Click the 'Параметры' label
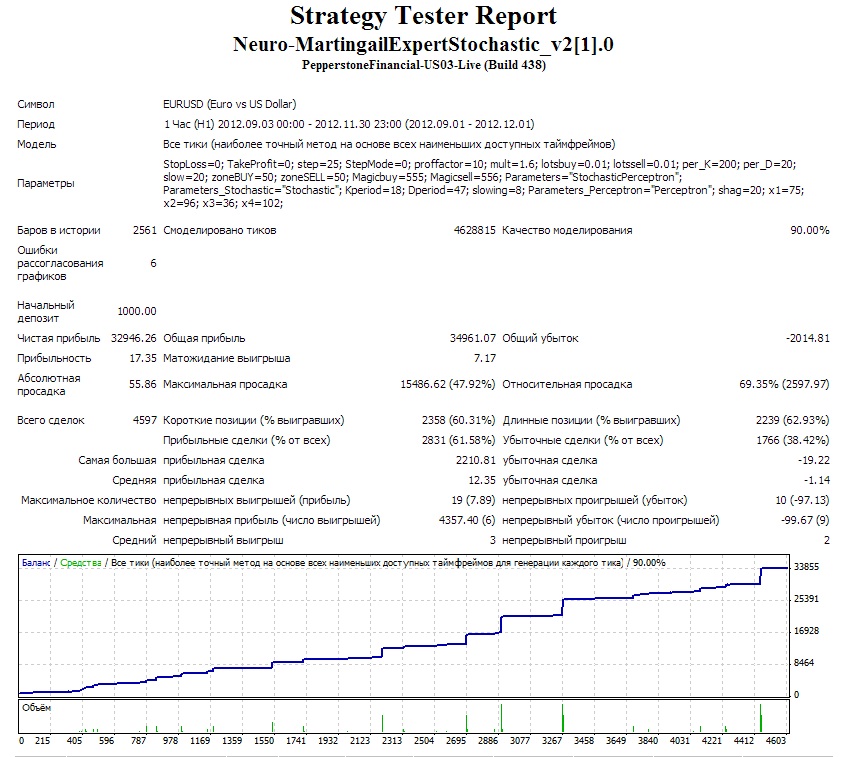 point(45,183)
